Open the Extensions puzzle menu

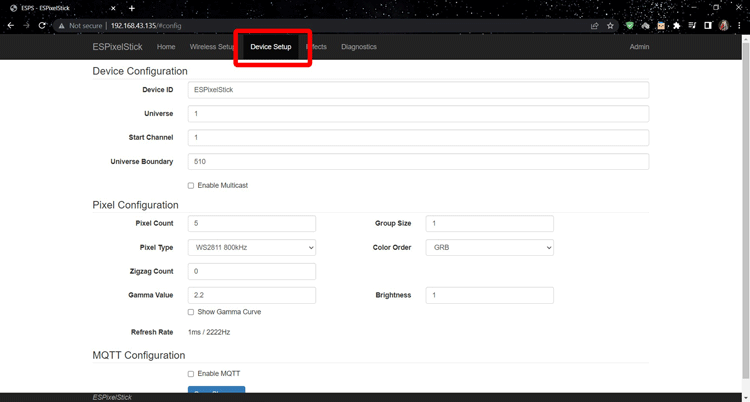pyautogui.click(x=676, y=26)
